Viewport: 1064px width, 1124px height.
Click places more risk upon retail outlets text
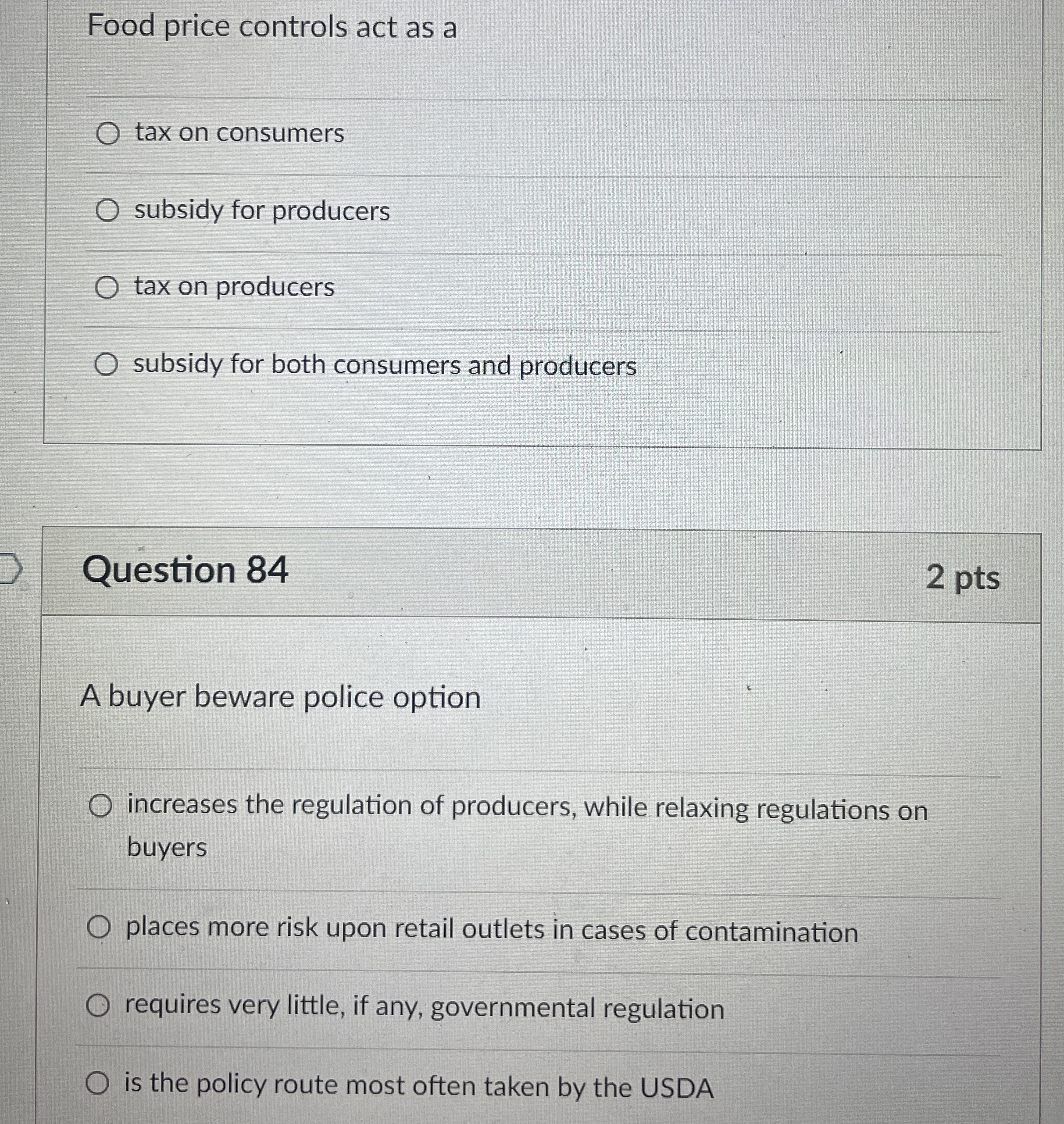(492, 930)
